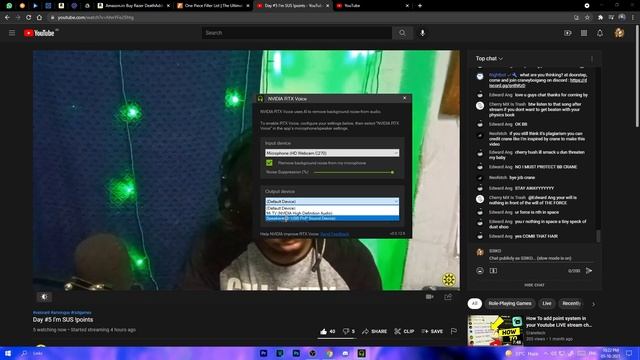640x360 pixels.
Task: Go to YouTube home via logo
Action: tap(39, 33)
